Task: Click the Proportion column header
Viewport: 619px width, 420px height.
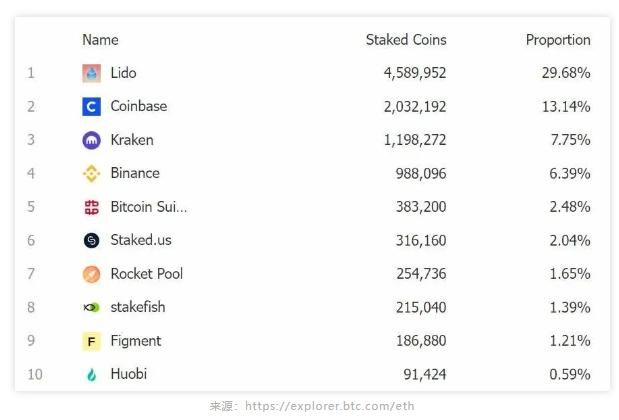Action: click(x=558, y=40)
